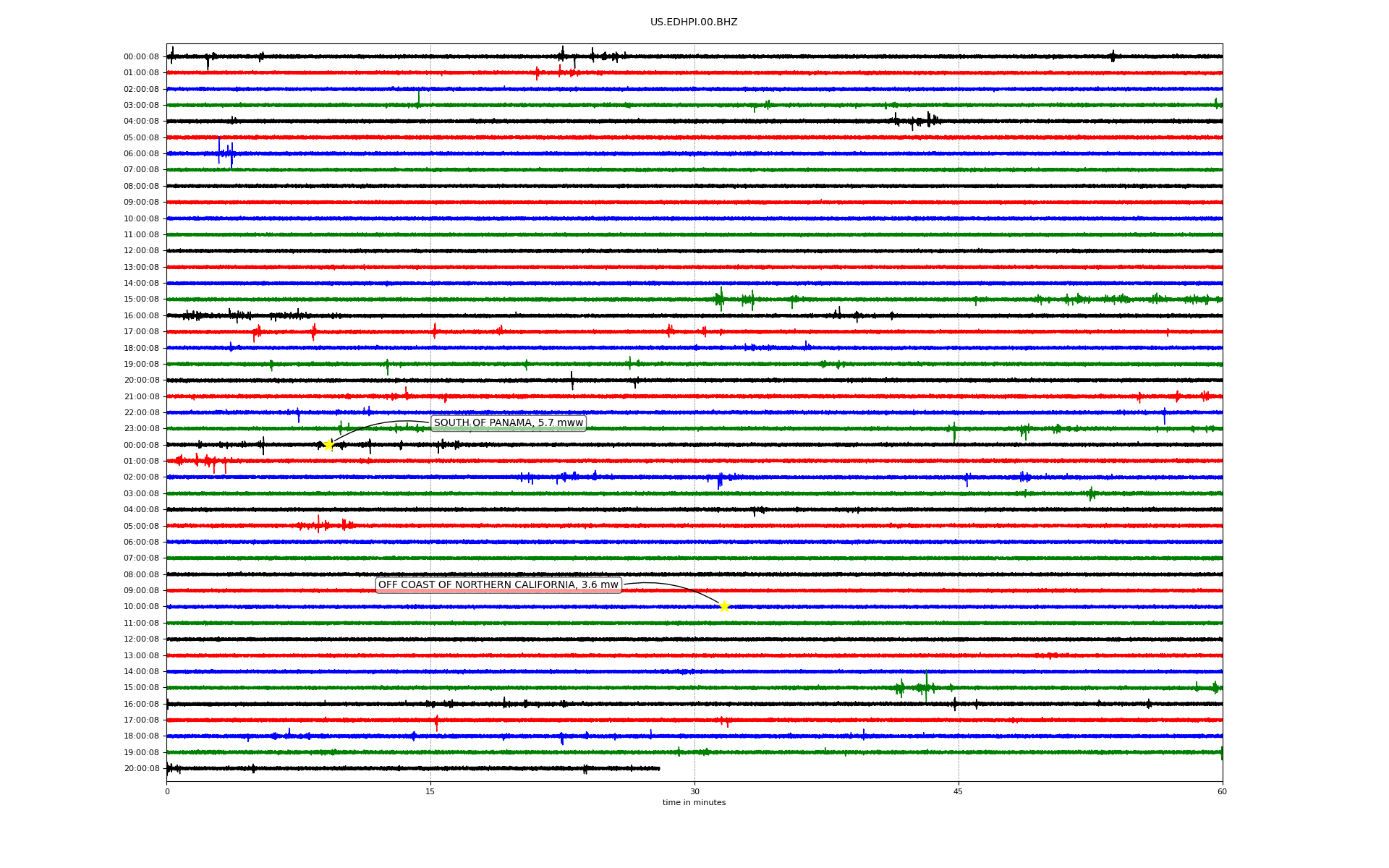Click the 10:00:08 label of the California star row

[141, 607]
